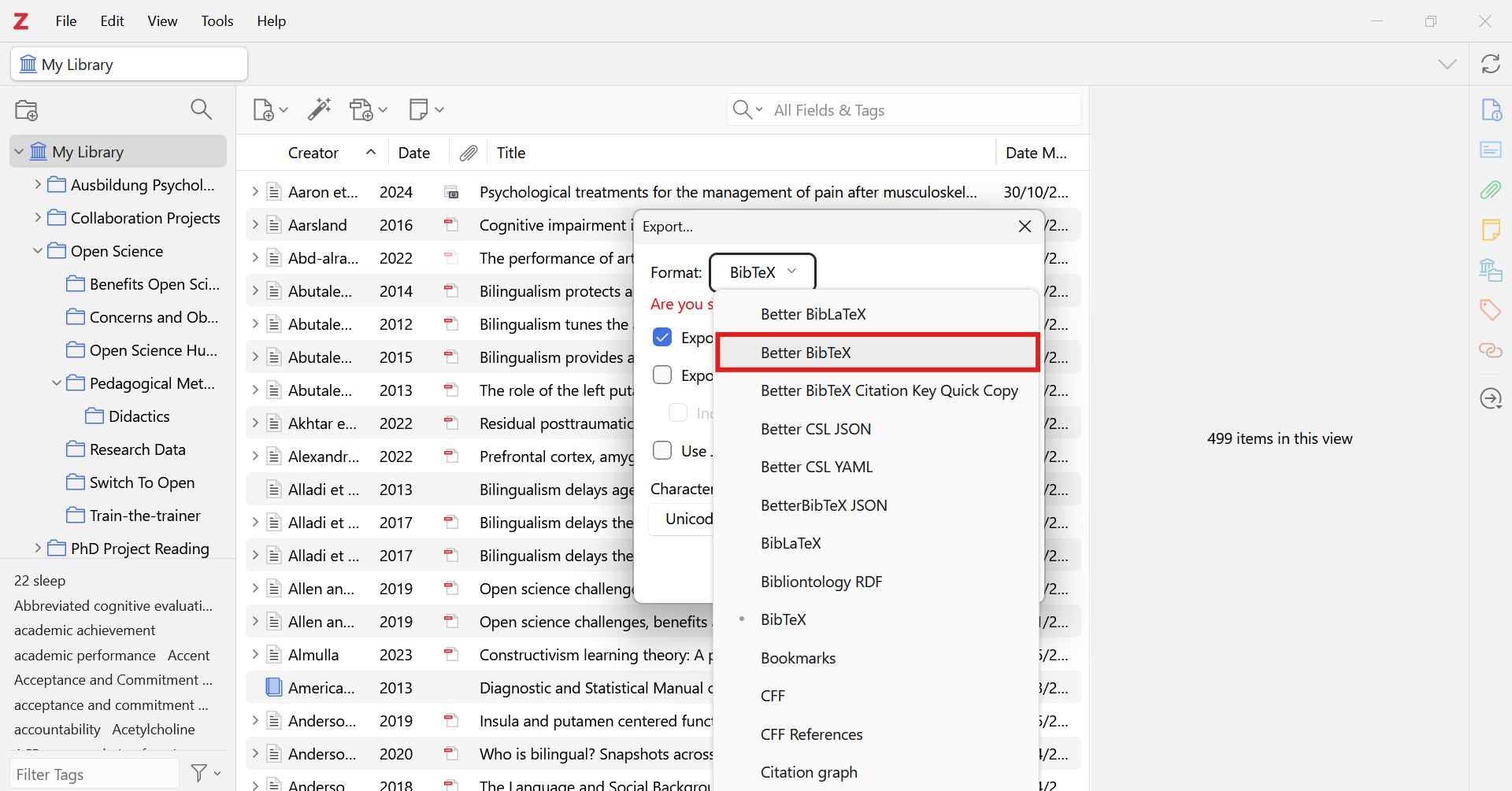Click the Zotero Z logo icon
The width and height of the screenshot is (1512, 791).
(21, 21)
